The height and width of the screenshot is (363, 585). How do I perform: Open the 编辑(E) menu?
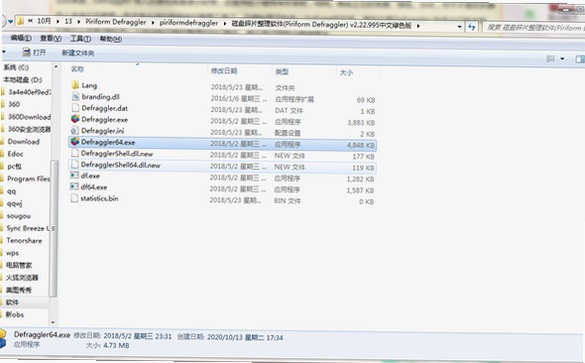(x=21, y=38)
